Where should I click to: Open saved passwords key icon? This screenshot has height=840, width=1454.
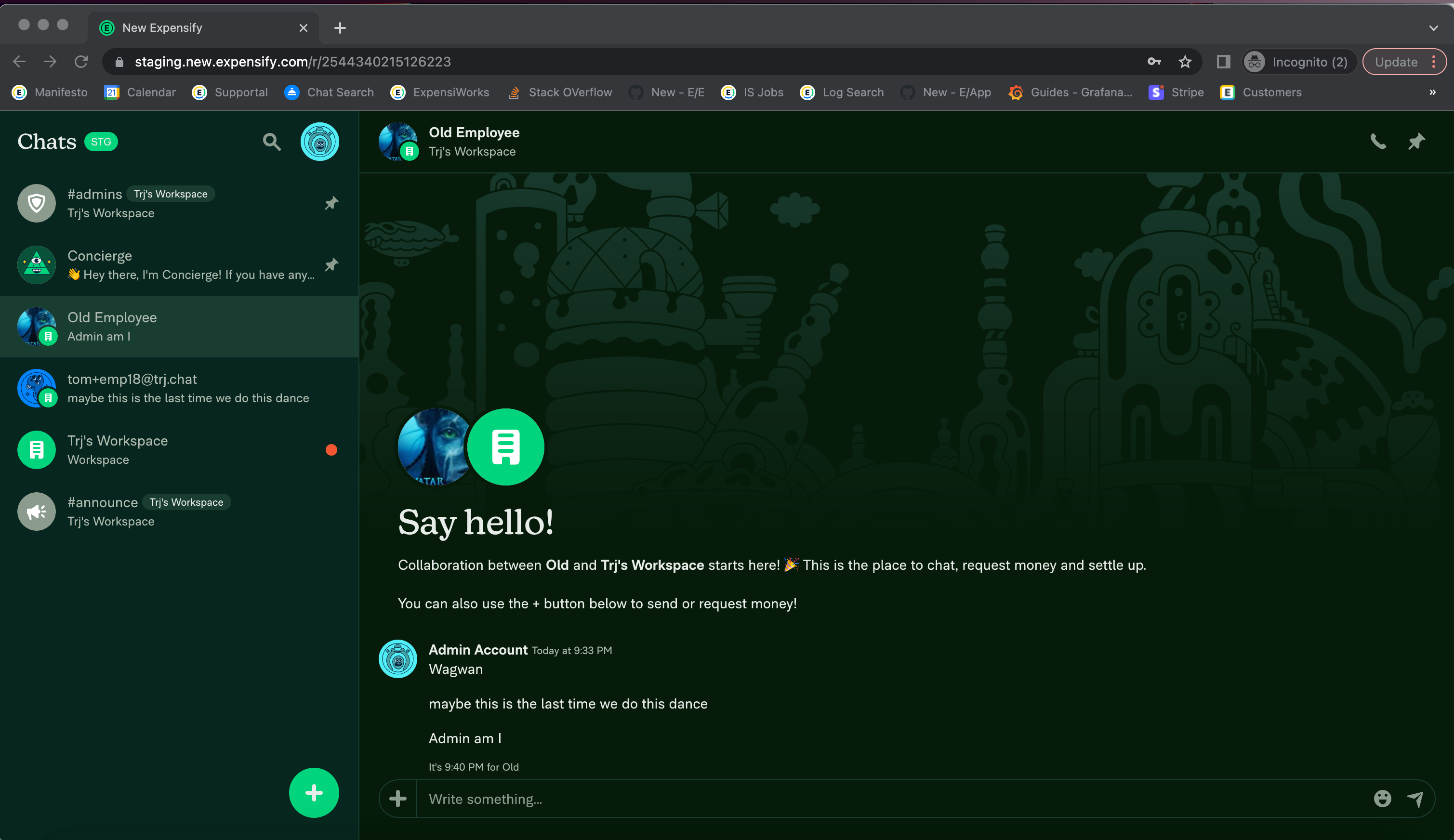click(1154, 62)
